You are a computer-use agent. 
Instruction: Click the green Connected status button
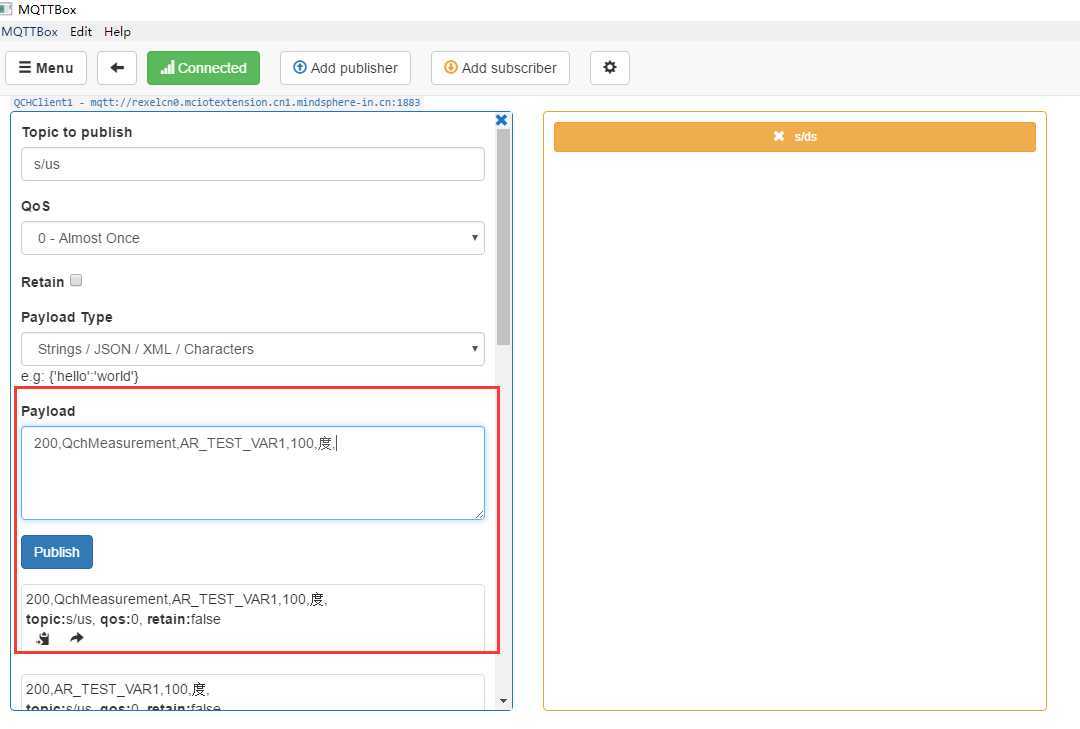(x=203, y=68)
